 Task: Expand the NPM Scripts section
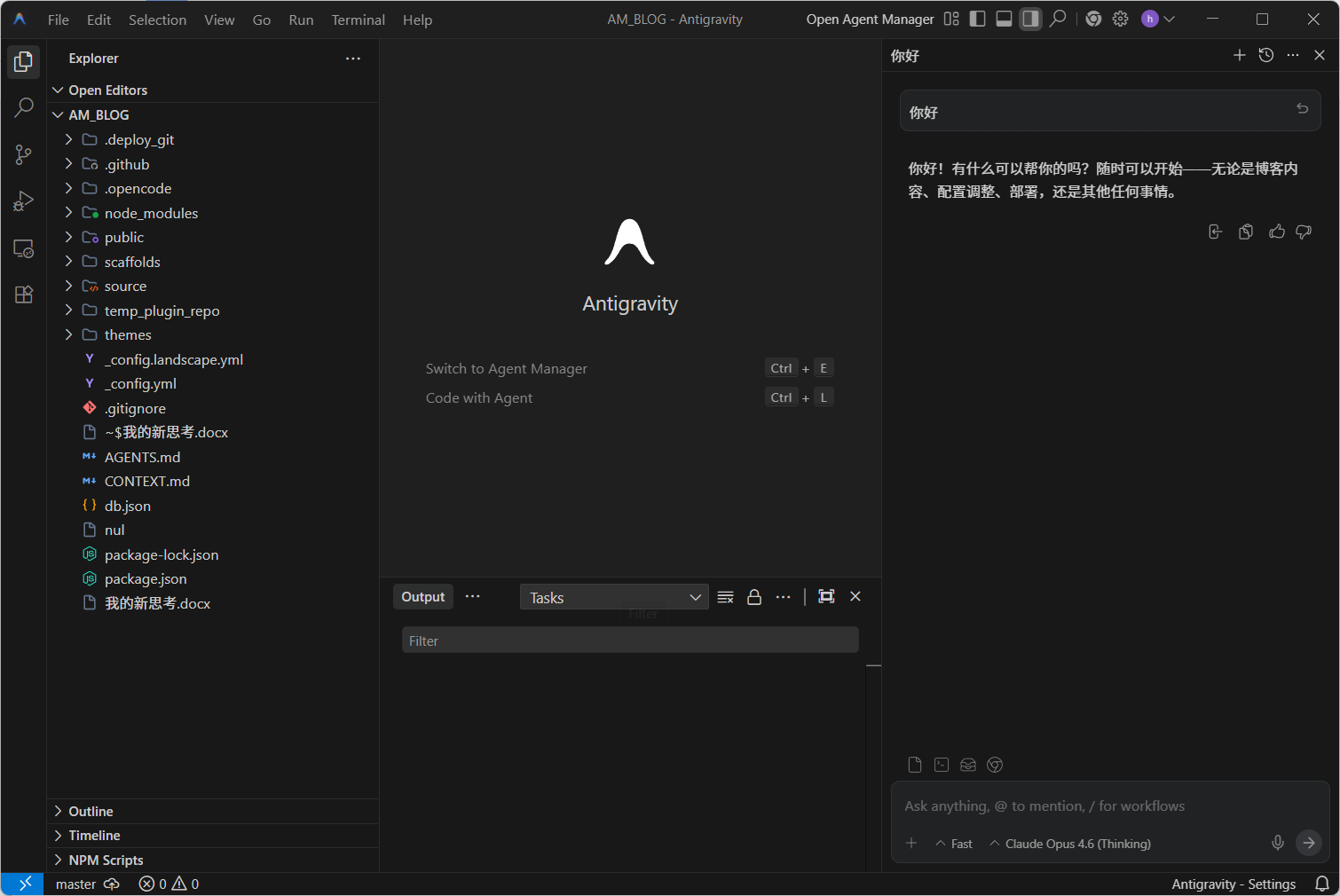(x=213, y=861)
